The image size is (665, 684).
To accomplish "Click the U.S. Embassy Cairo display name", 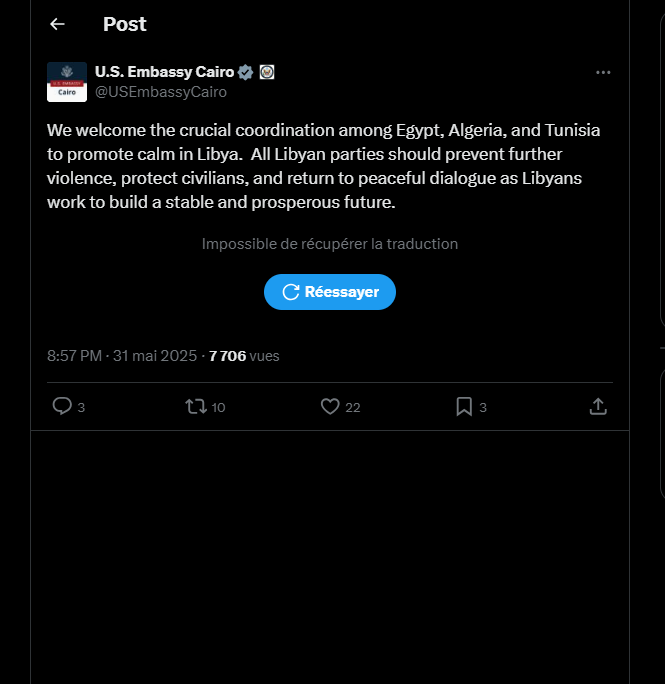I will pyautogui.click(x=164, y=72).
